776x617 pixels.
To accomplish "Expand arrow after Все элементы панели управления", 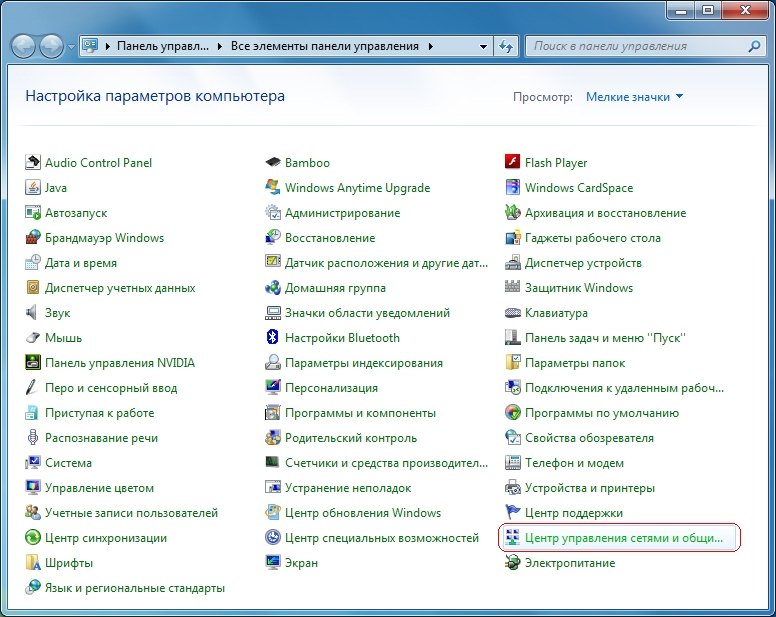I will (431, 47).
